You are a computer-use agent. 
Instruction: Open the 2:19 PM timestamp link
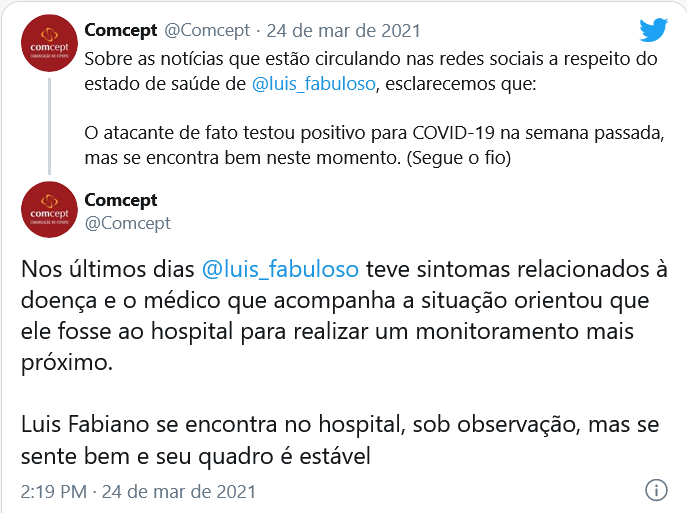tap(138, 491)
